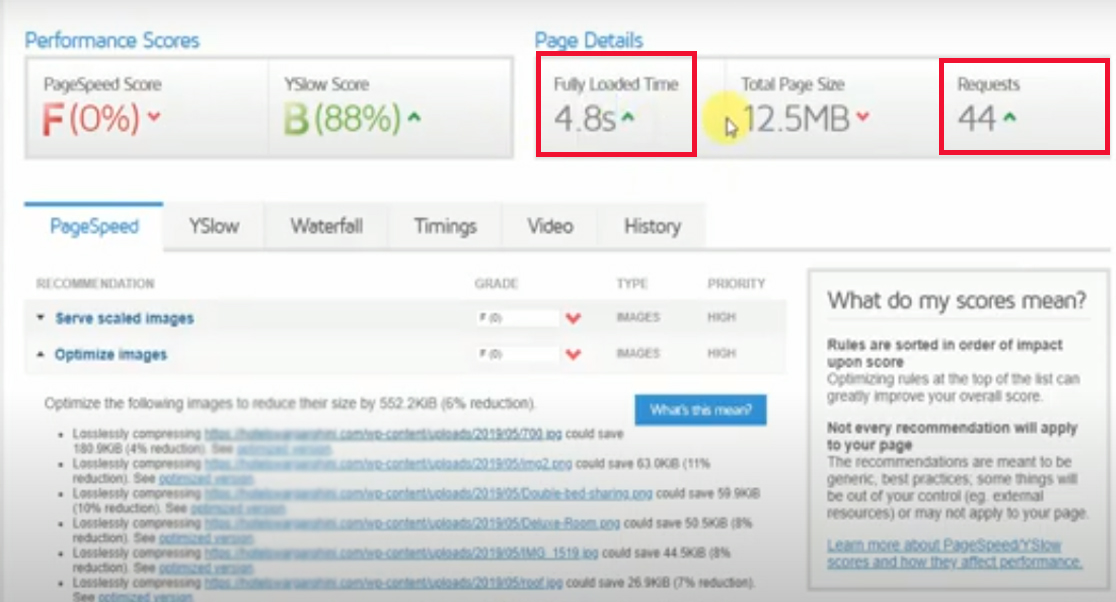Screen dimensions: 1116x602
Task: Switch to the History tab
Action: (651, 227)
